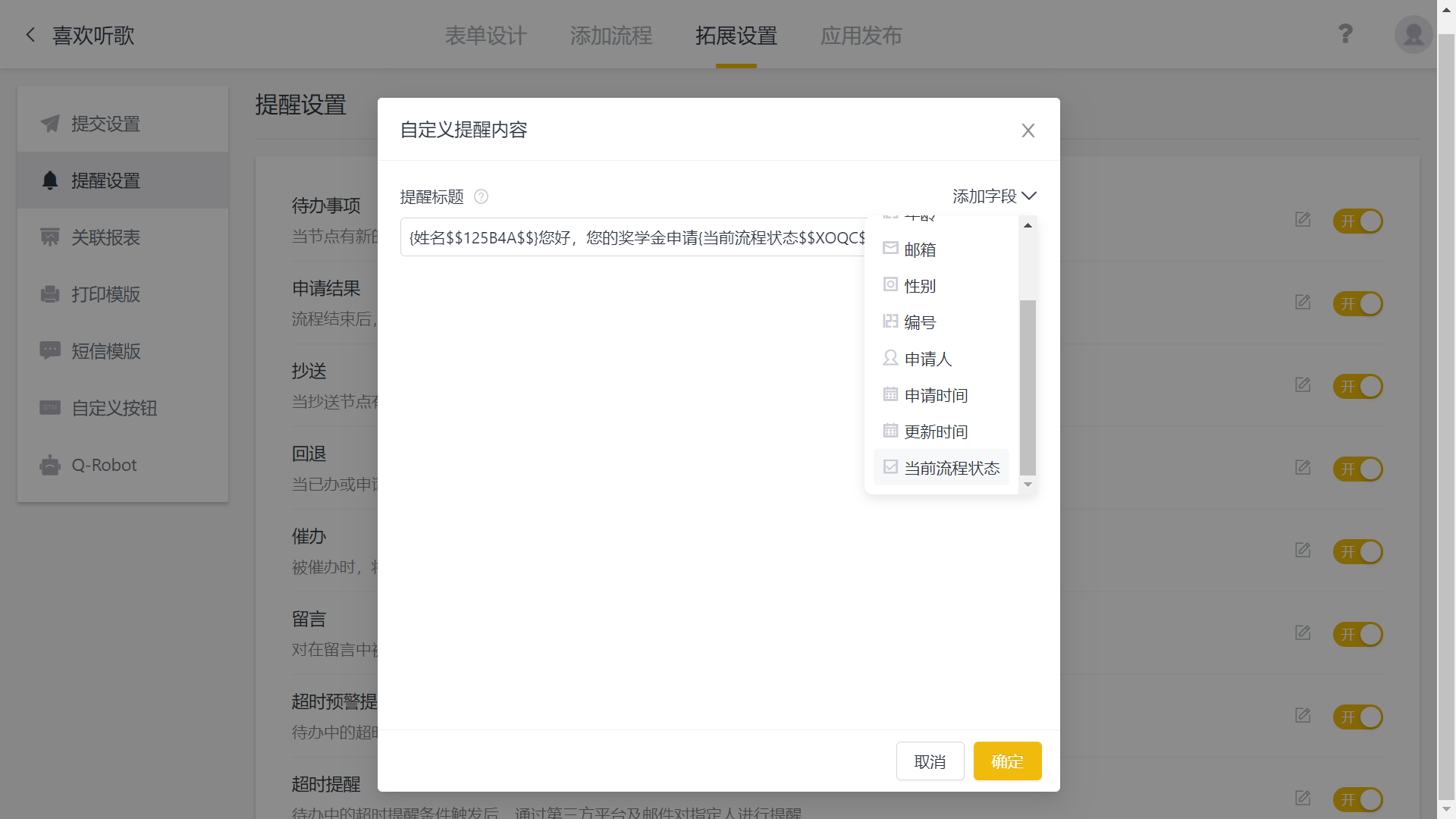Open Q-Robot in the sidebar

coord(123,465)
